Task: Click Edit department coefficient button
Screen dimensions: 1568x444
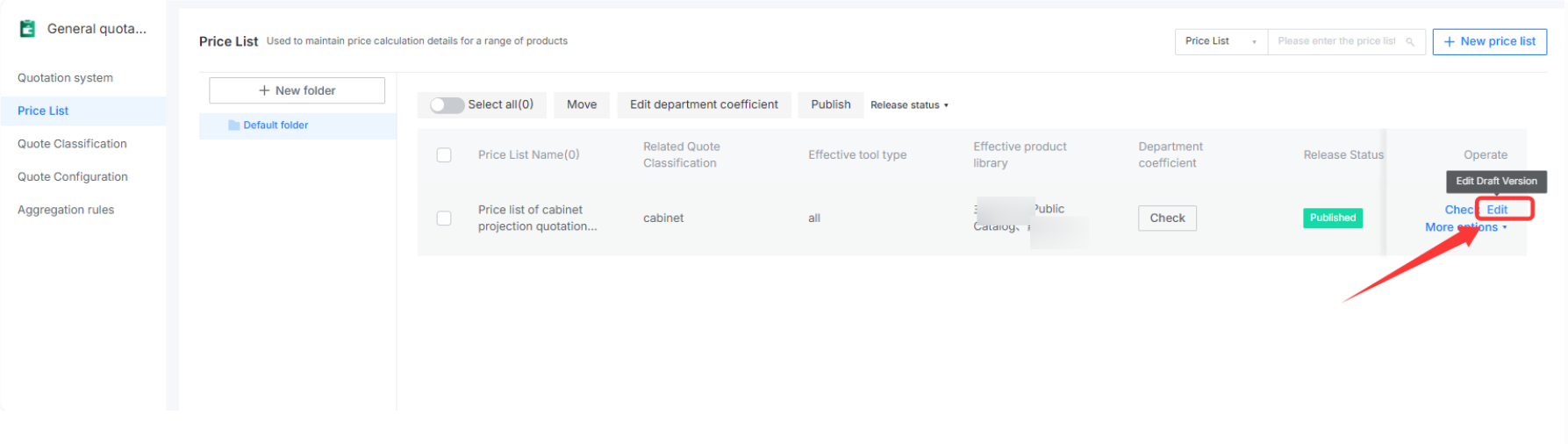Action: pyautogui.click(x=704, y=104)
